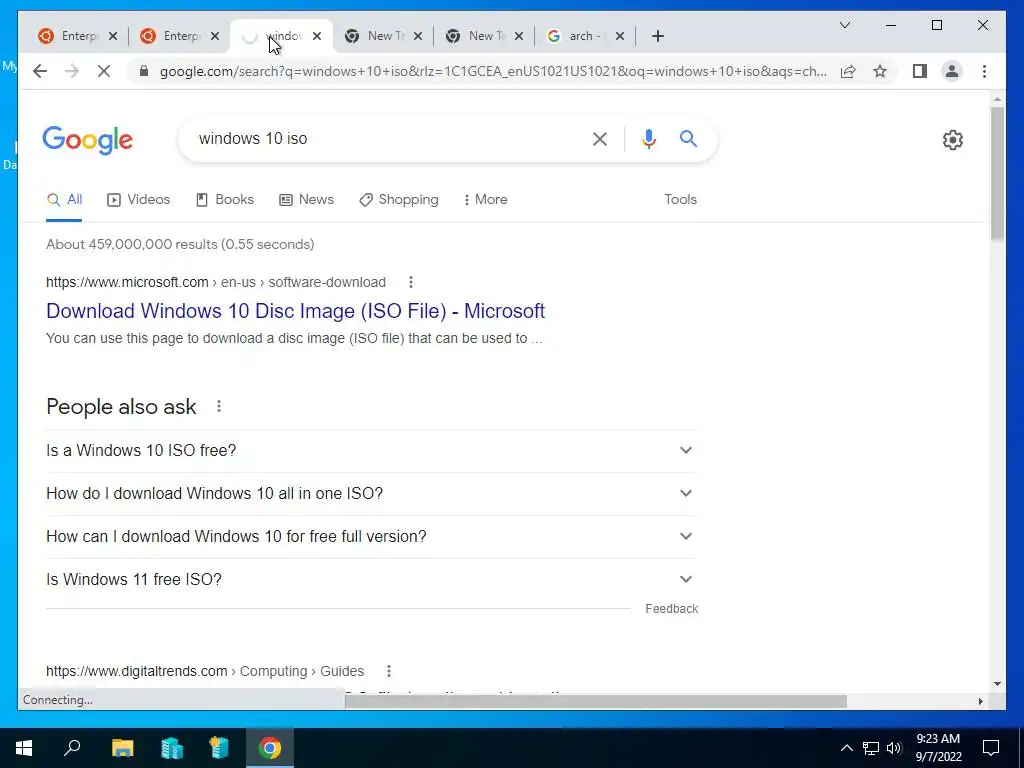
Task: View site information lock icon
Action: coord(144,71)
